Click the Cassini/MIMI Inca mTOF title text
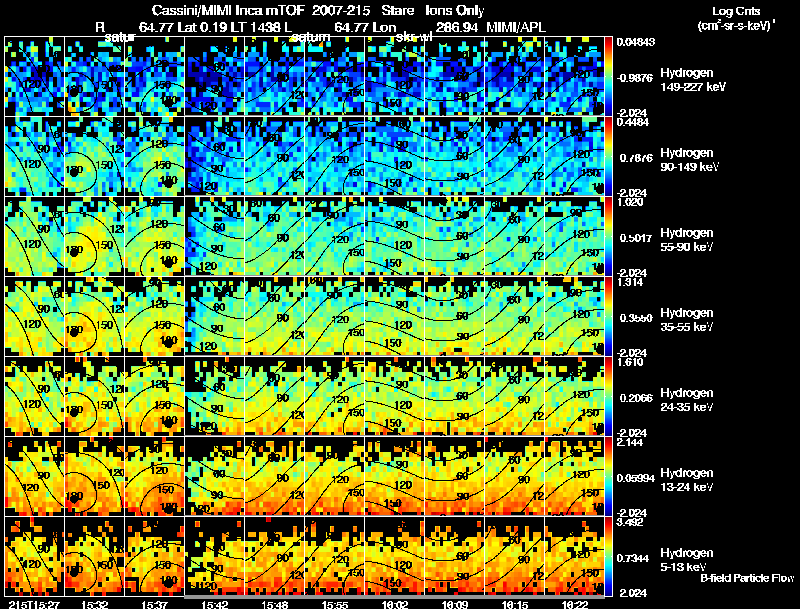This screenshot has height=609, width=800. (x=228, y=10)
